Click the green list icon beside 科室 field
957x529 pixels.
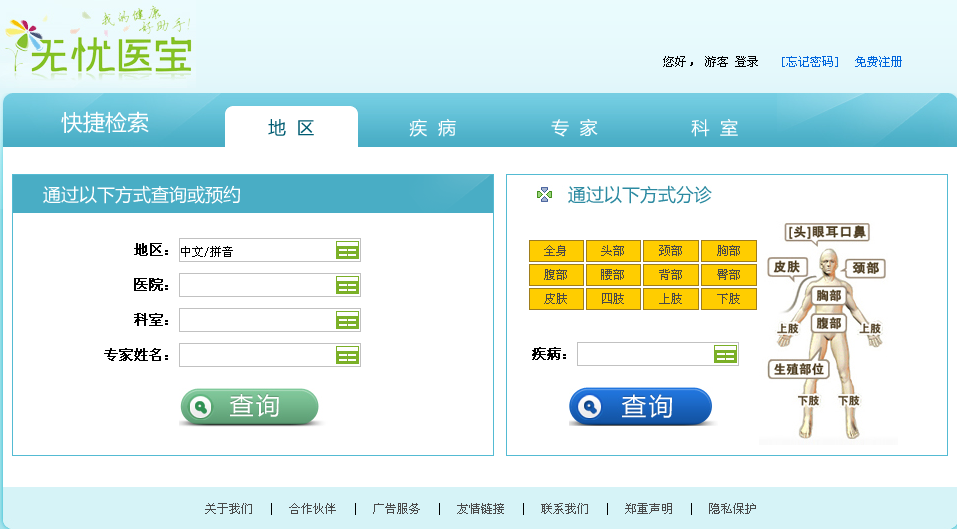(347, 321)
